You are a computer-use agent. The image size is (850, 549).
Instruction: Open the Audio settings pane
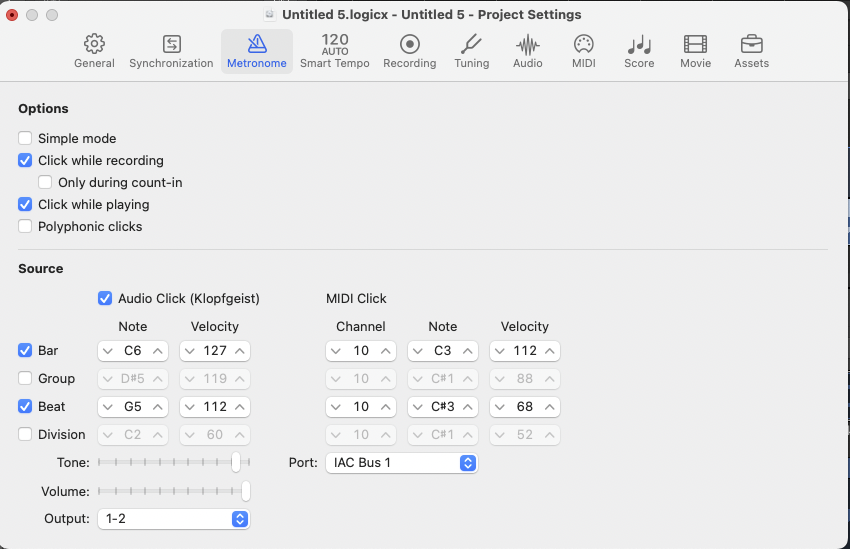(527, 51)
